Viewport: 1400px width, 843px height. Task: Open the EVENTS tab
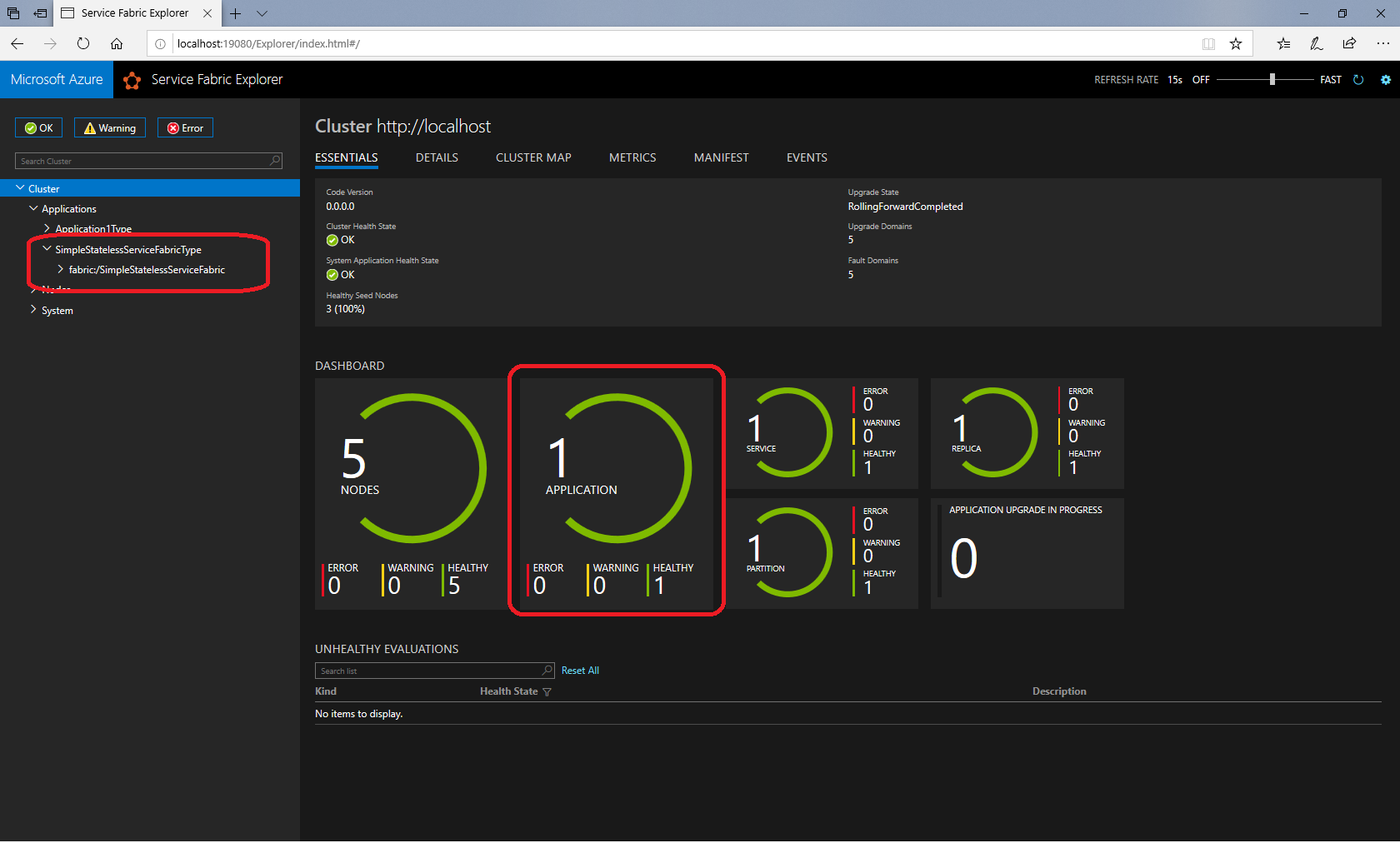pyautogui.click(x=807, y=157)
